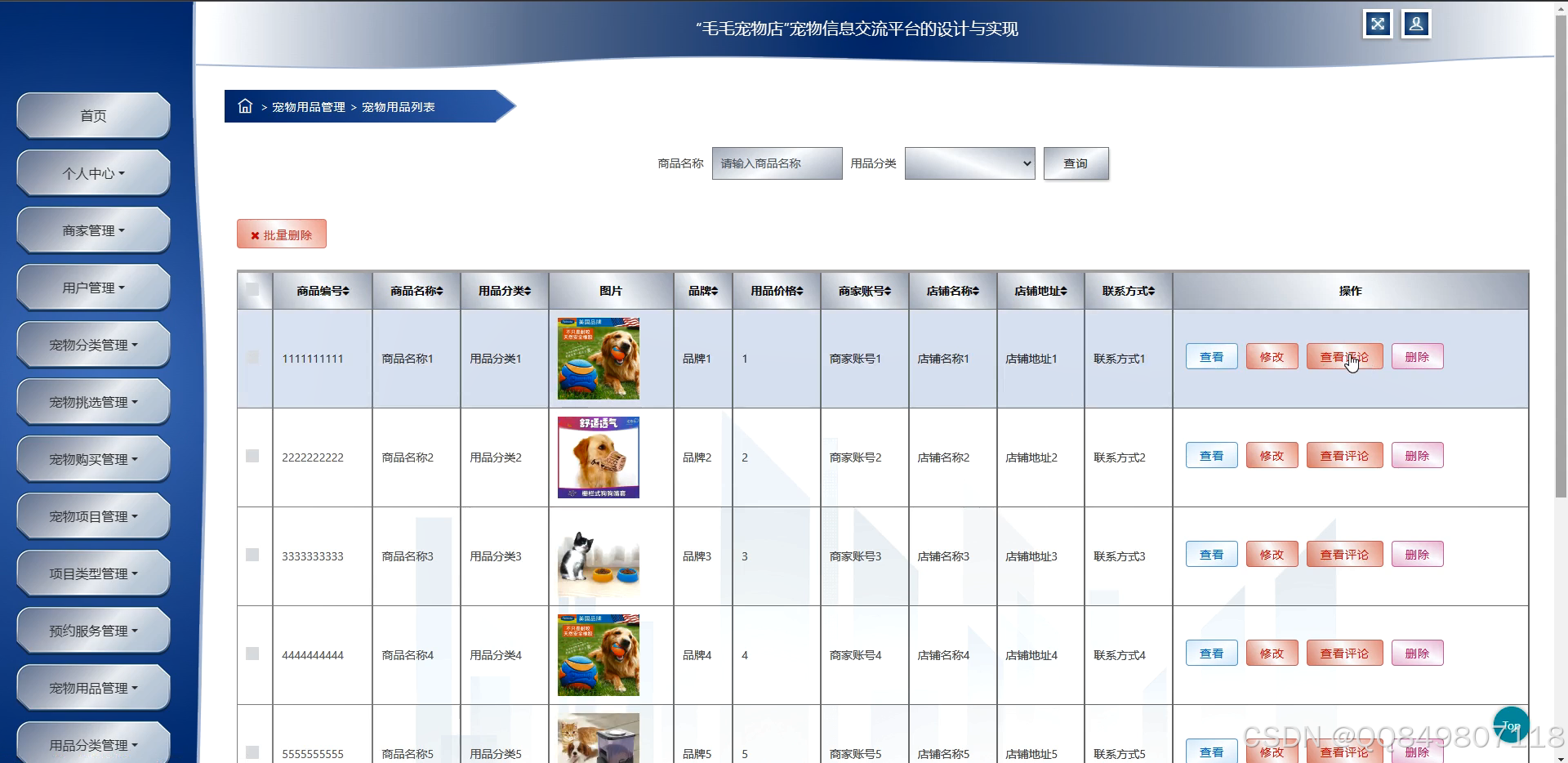
Task: Sort by 用品价格 column header
Action: point(777,291)
